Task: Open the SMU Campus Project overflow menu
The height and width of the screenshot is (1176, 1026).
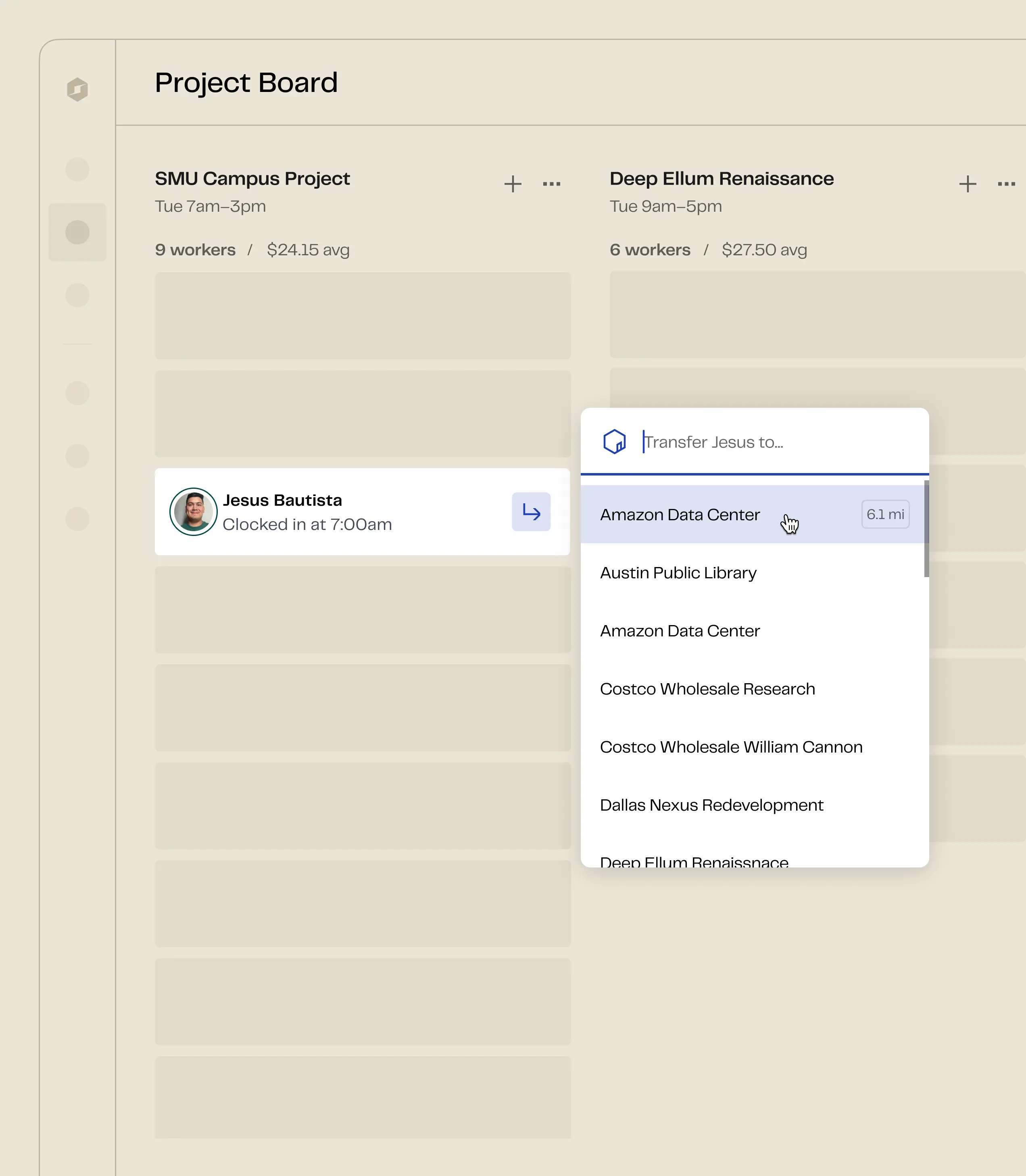Action: click(551, 184)
